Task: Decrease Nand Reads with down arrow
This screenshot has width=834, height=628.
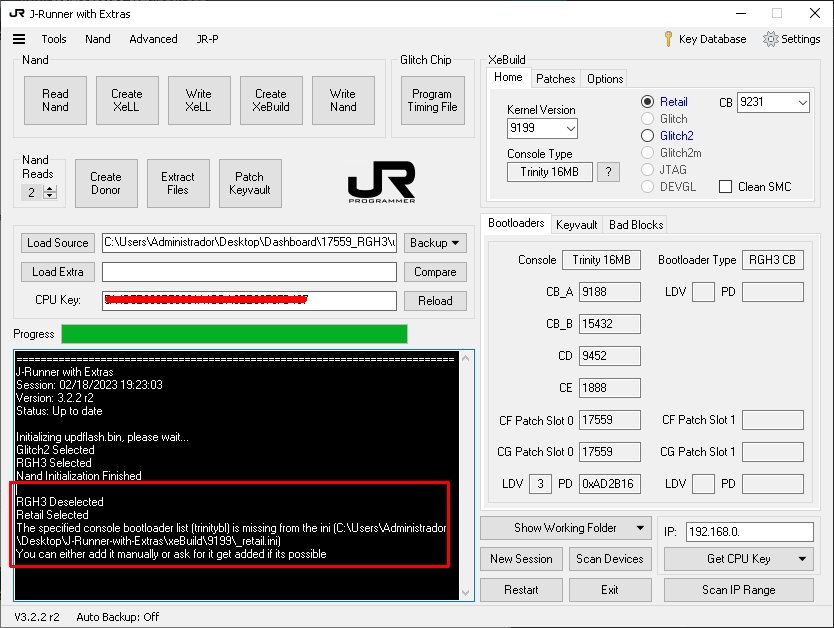Action: pyautogui.click(x=50, y=196)
